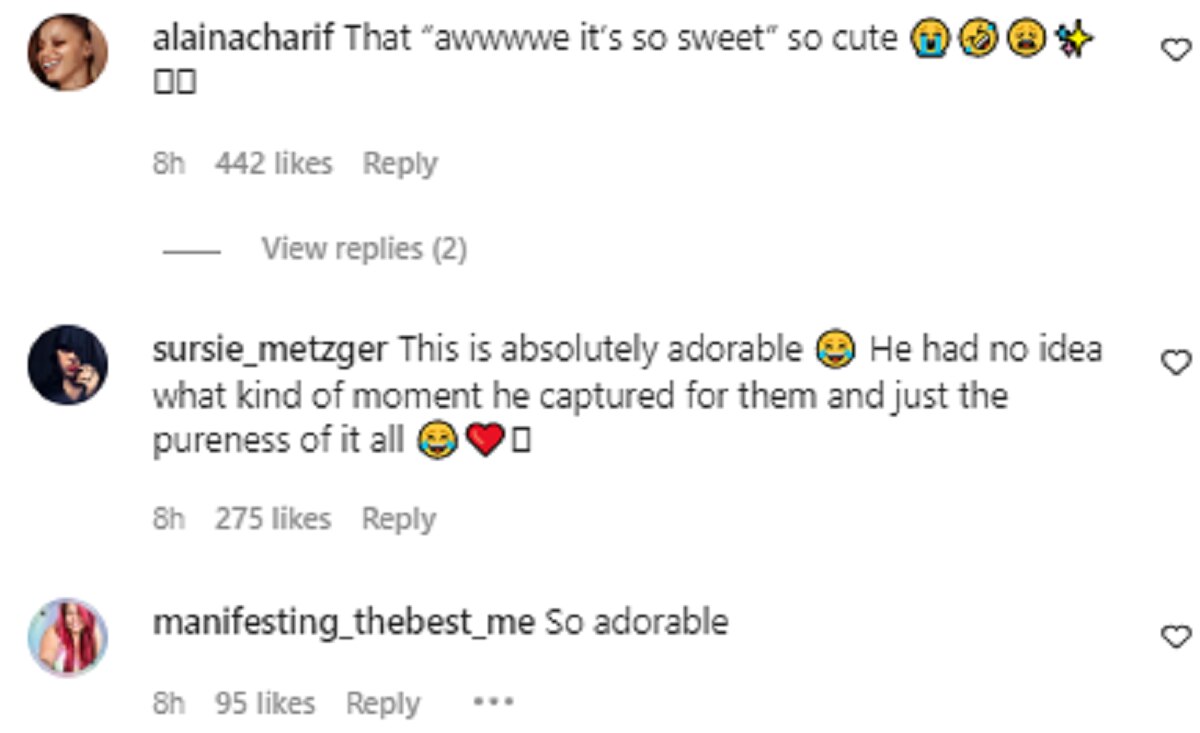
Task: Reply to sursie_metzger's comment
Action: click(x=399, y=518)
